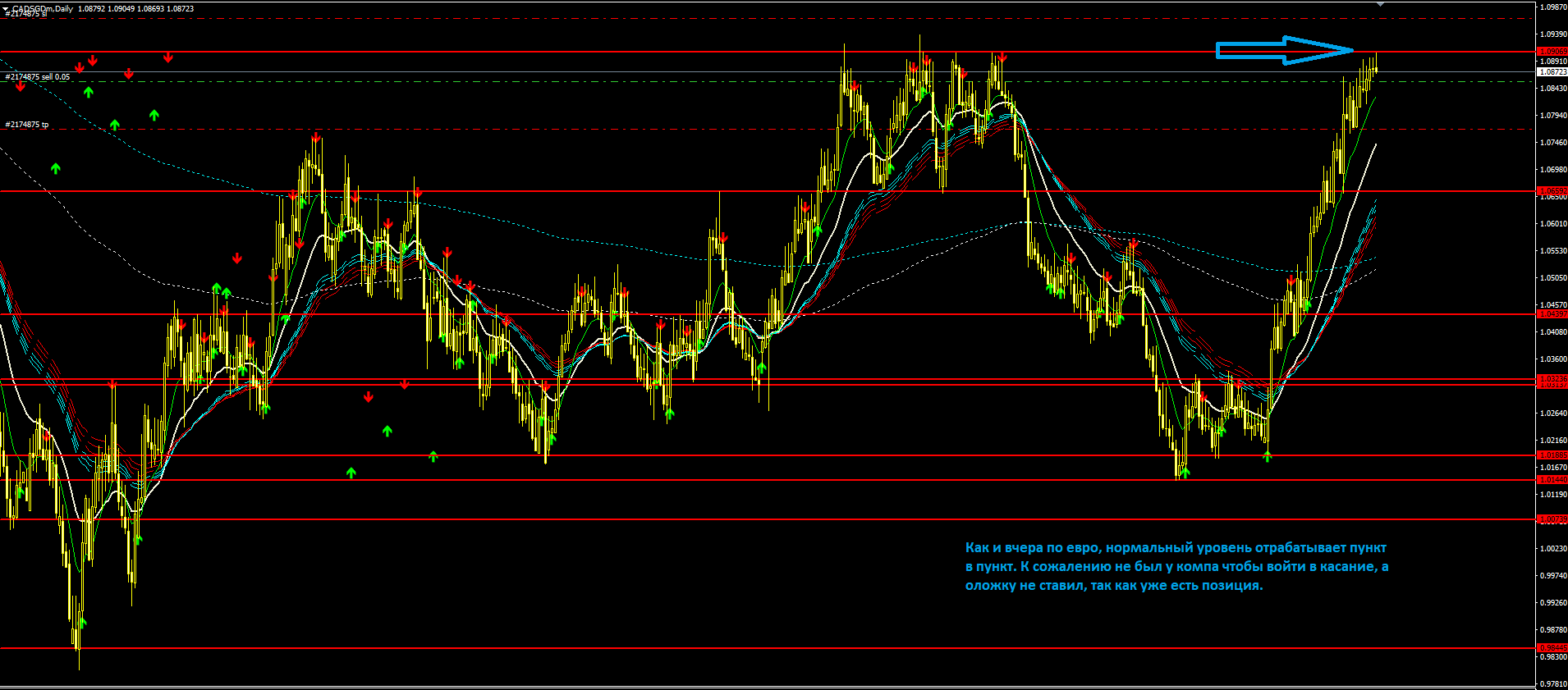Select red level tag 1.01440
The width and height of the screenshot is (1568, 690).
pos(1552,480)
